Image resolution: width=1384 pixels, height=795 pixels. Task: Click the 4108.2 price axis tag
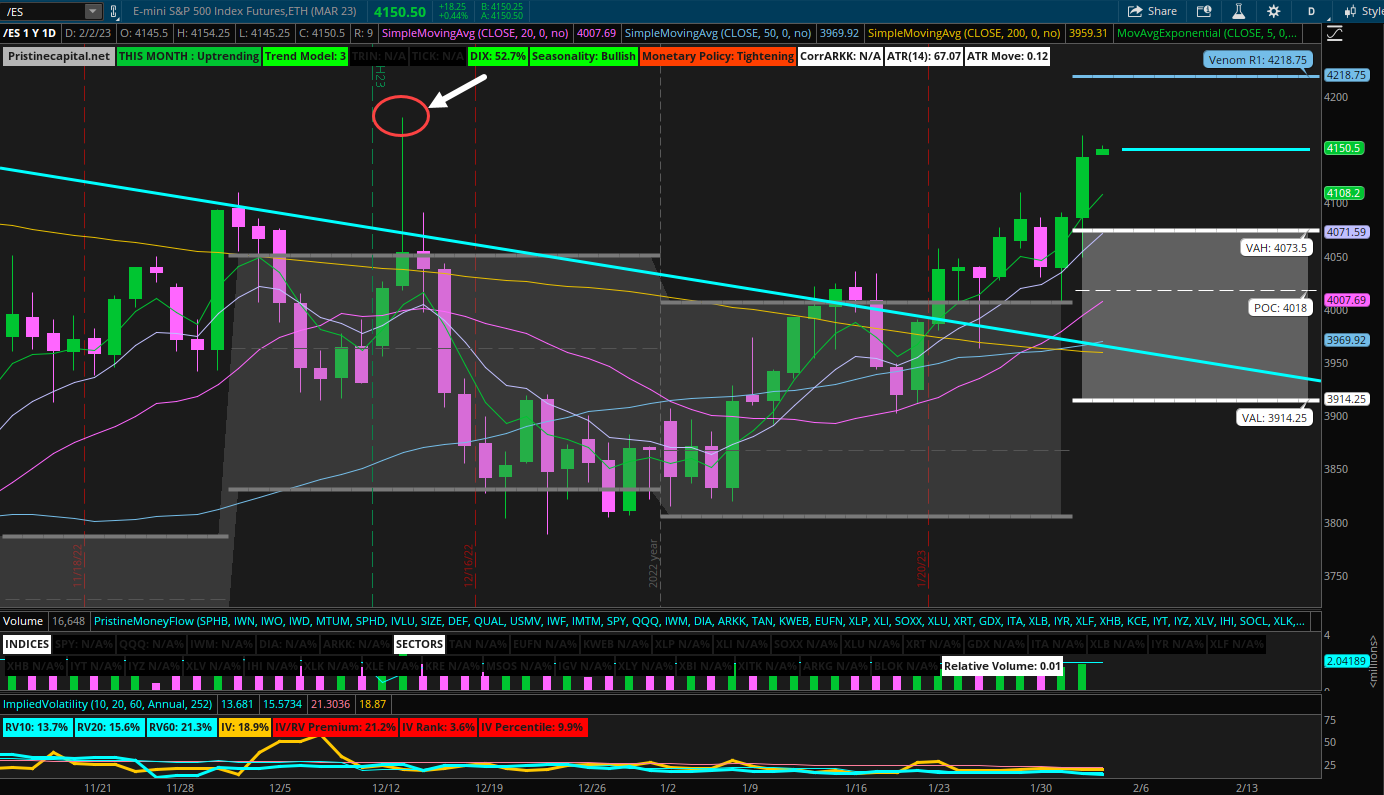tap(1344, 193)
